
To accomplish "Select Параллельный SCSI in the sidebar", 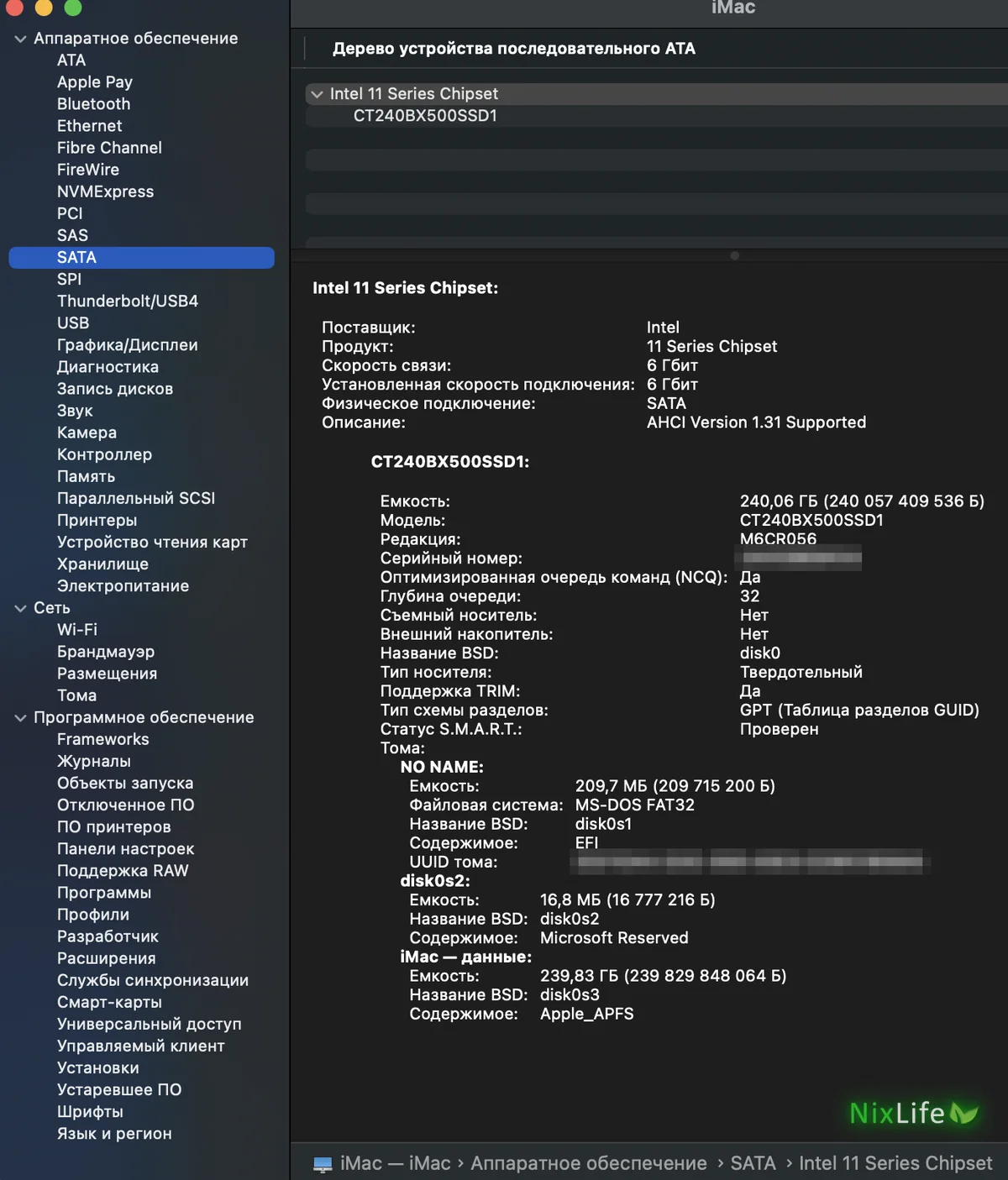I will 136,498.
